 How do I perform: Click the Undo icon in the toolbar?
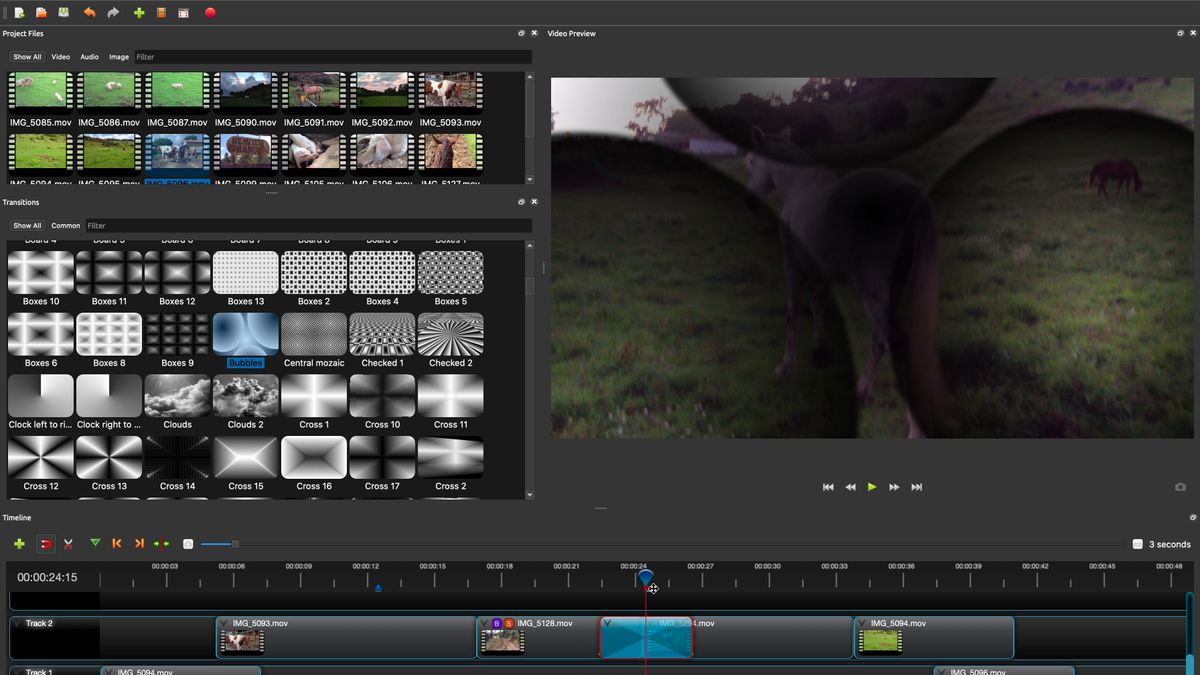tap(90, 13)
